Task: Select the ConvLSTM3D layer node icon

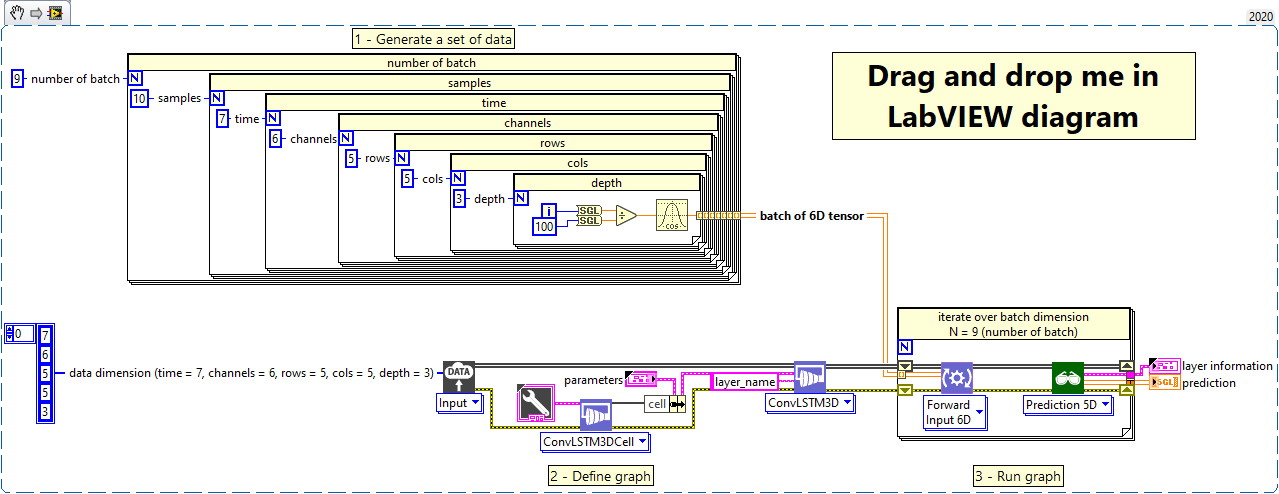Action: pos(809,377)
